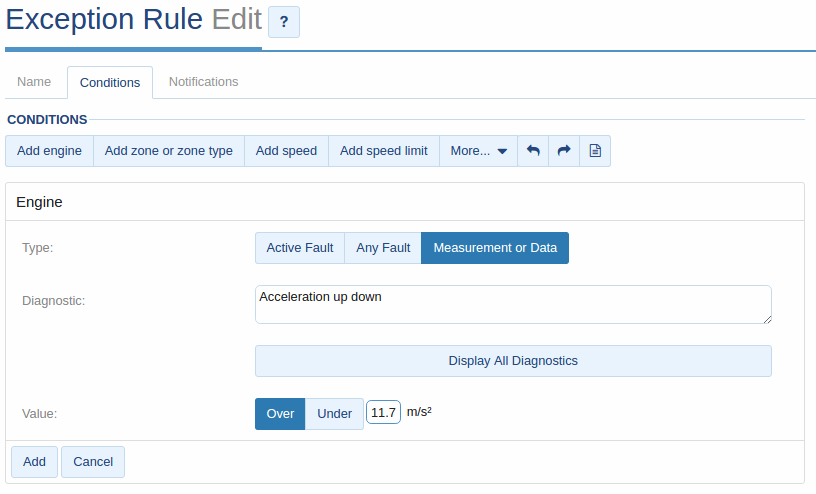Click the redo arrow icon
Image resolution: width=816 pixels, height=494 pixels.
[564, 151]
